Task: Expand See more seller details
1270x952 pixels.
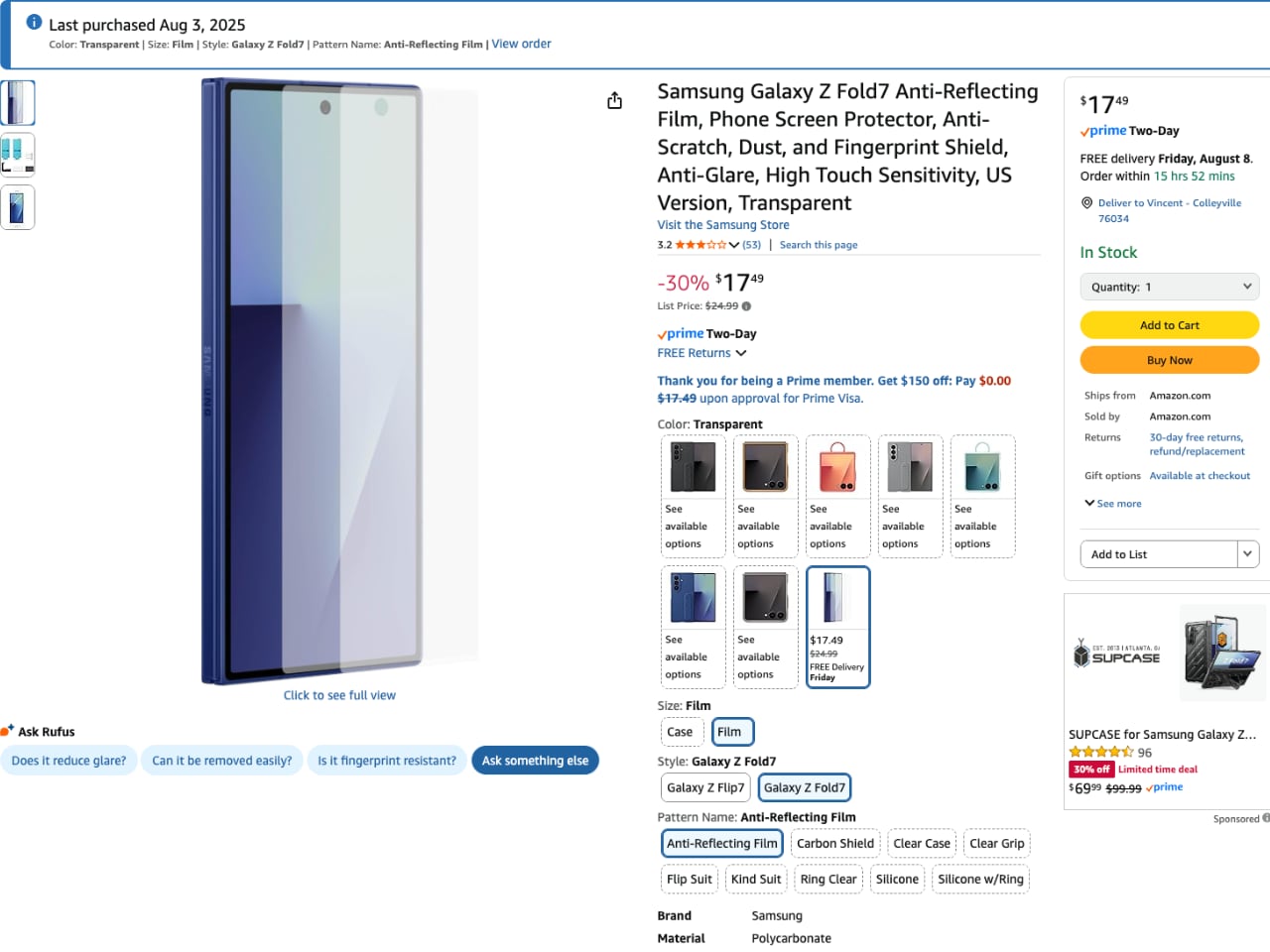Action: click(x=1113, y=504)
